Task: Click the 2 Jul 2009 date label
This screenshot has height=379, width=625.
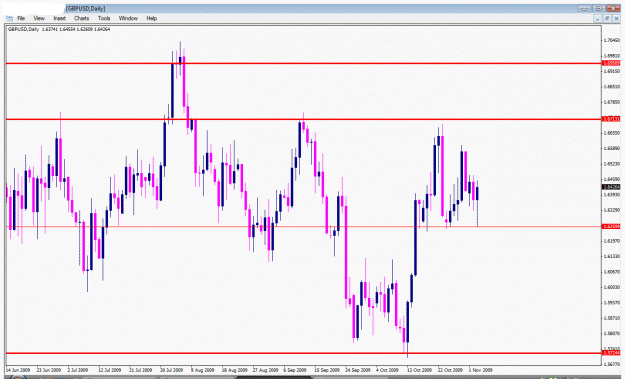Action: tap(78, 370)
